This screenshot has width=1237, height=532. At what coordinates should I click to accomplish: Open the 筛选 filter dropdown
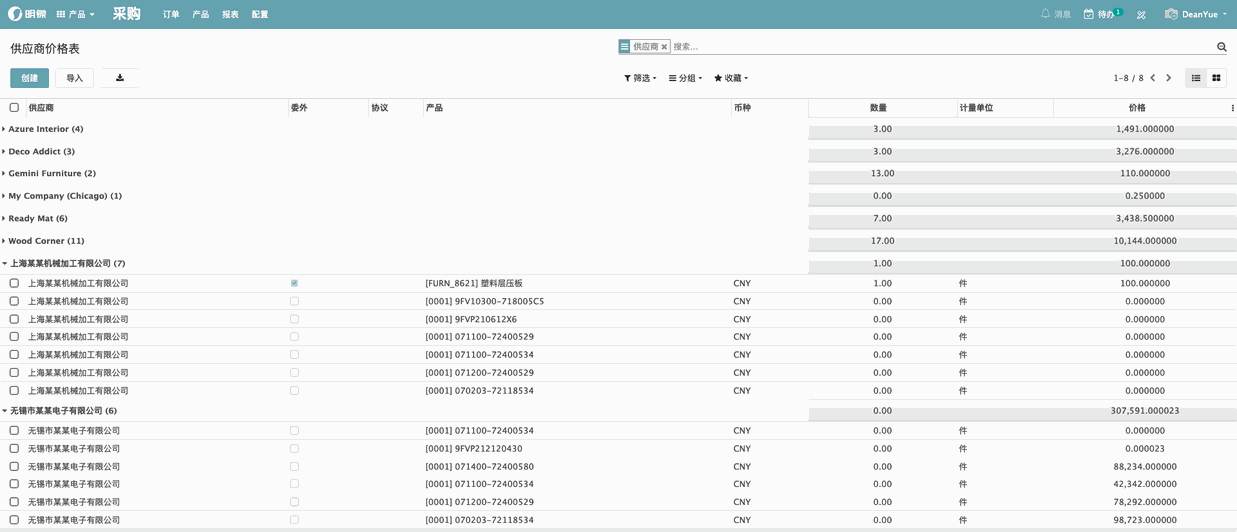(x=640, y=78)
